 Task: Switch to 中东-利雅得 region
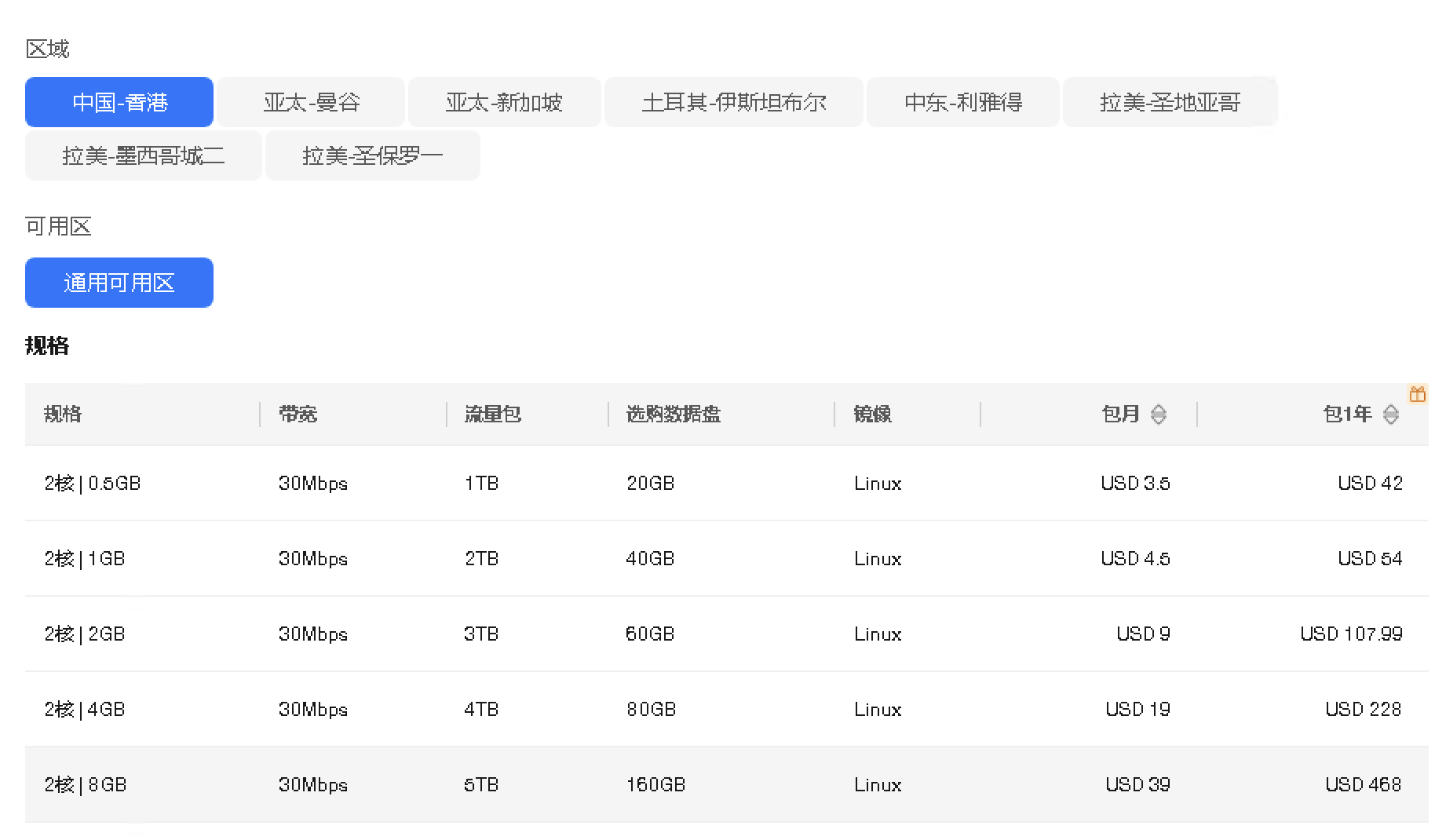(x=962, y=102)
